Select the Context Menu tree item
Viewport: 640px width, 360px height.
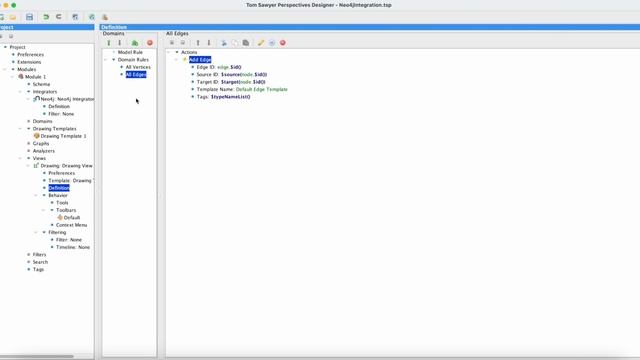[71, 225]
